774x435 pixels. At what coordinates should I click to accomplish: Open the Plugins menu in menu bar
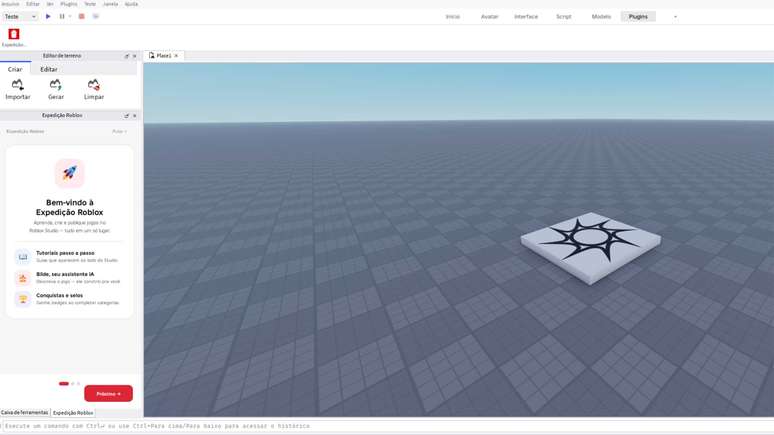(69, 4)
